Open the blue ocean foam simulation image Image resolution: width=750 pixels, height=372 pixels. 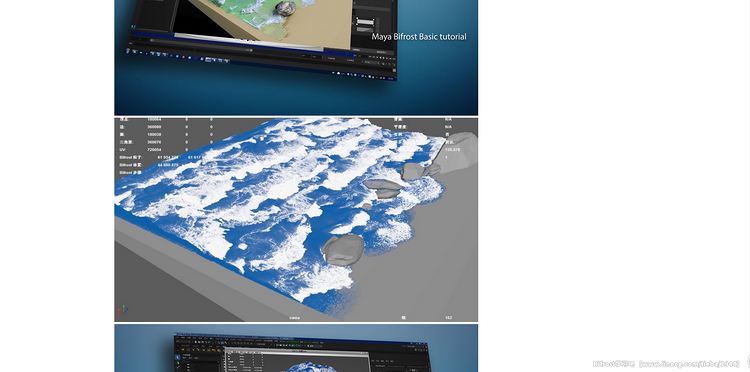click(x=296, y=219)
